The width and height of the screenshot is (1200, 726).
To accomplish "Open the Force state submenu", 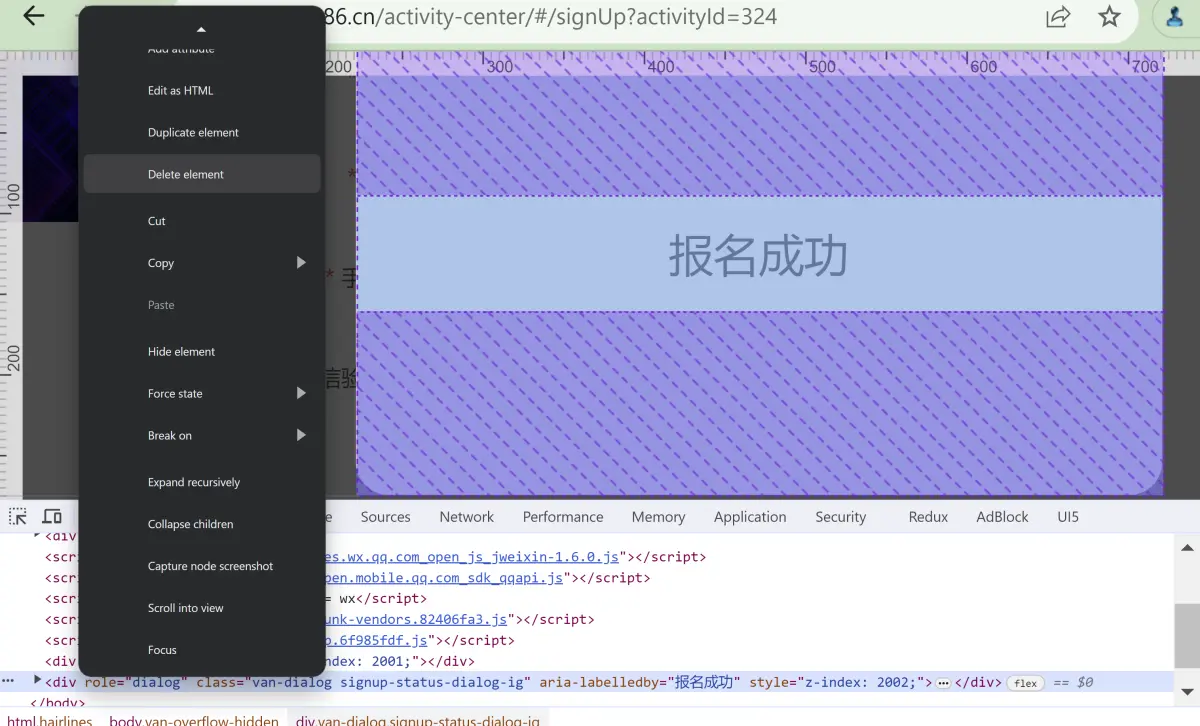I will (202, 394).
